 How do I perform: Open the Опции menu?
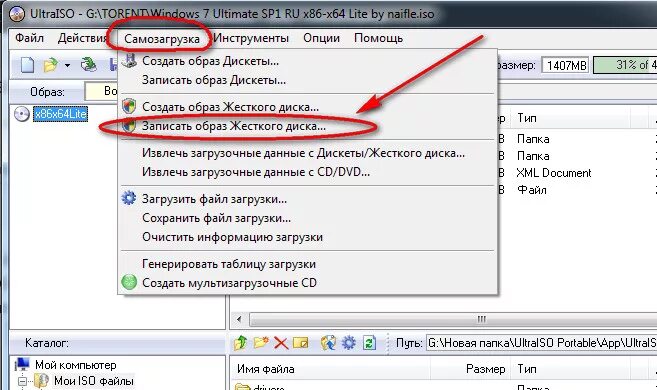(x=321, y=38)
